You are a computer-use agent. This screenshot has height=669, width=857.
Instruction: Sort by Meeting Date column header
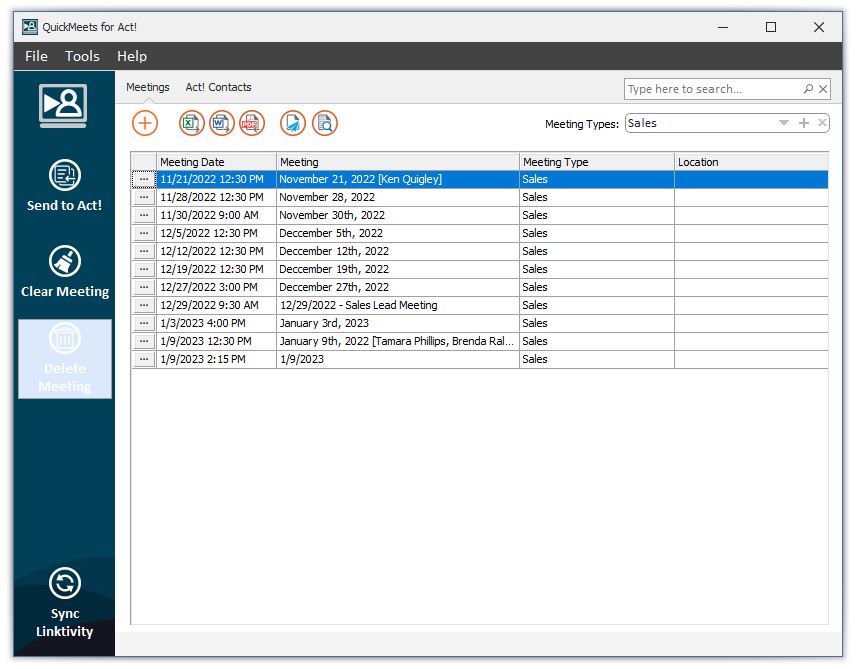[x=216, y=162]
